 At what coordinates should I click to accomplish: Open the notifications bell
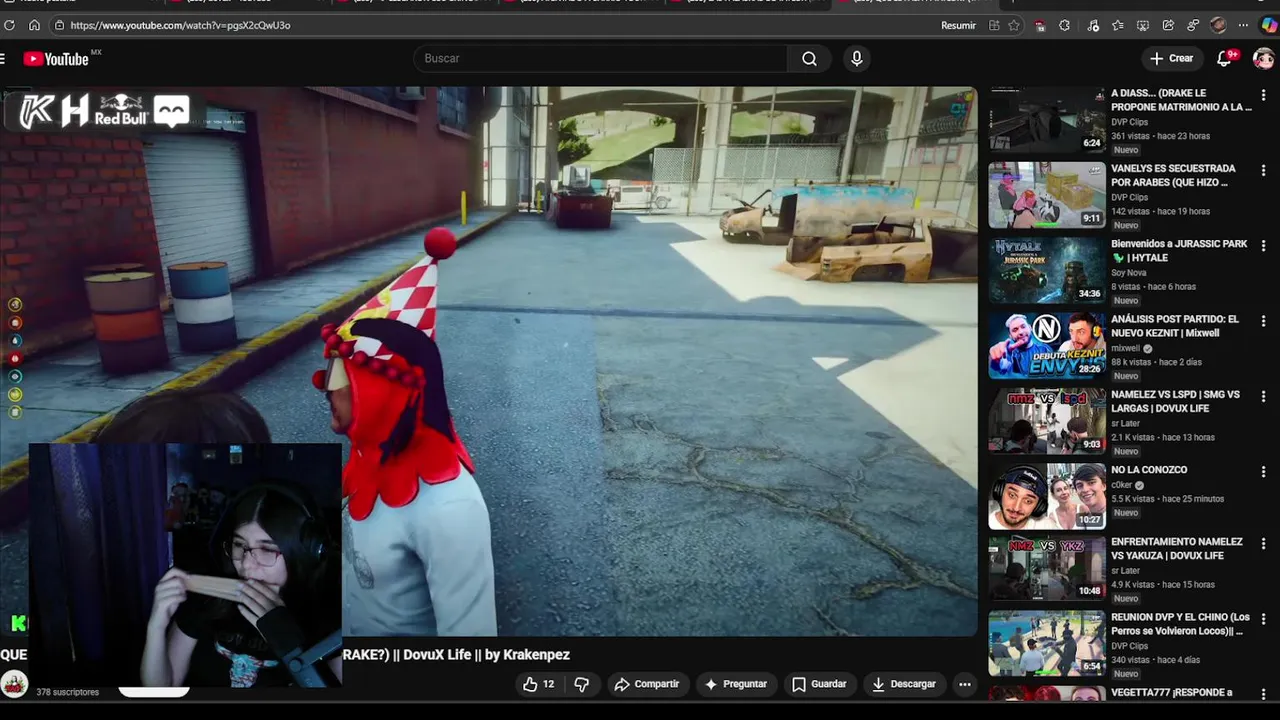(x=1224, y=59)
